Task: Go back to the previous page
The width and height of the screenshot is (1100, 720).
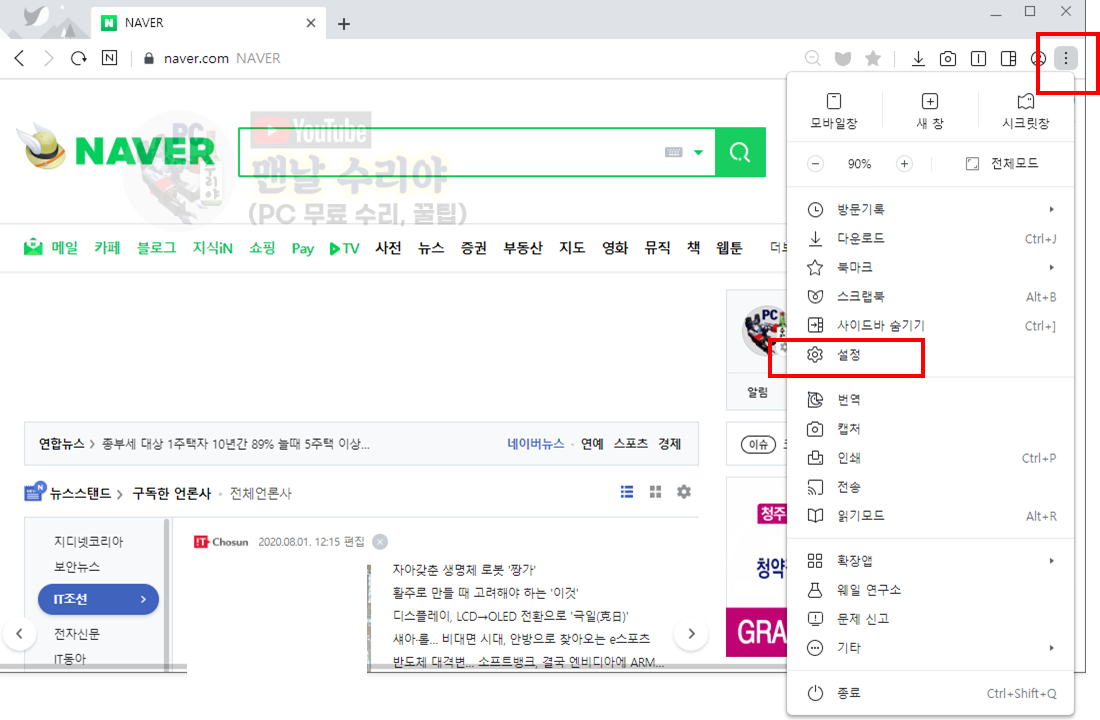Action: 20,58
